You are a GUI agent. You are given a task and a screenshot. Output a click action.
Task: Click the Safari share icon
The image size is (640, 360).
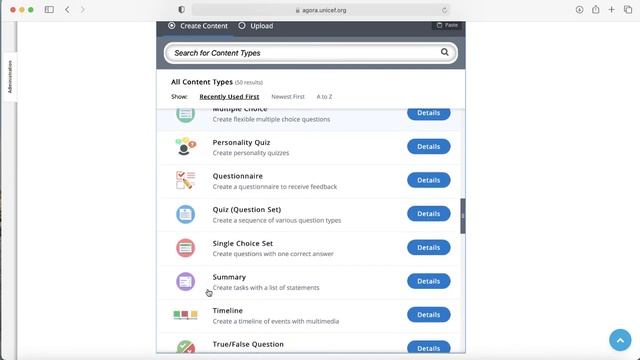click(596, 9)
